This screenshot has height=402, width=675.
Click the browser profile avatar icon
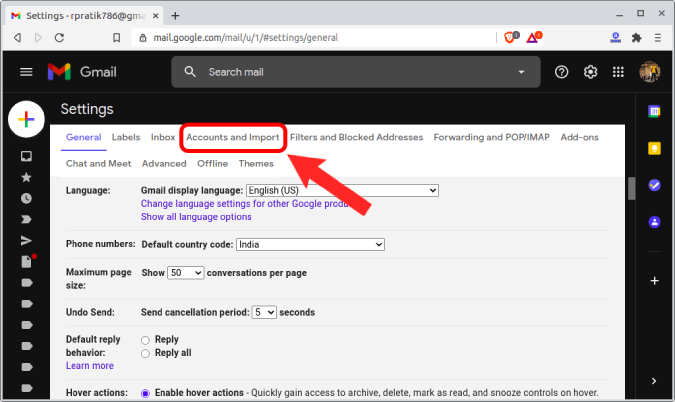(x=616, y=38)
